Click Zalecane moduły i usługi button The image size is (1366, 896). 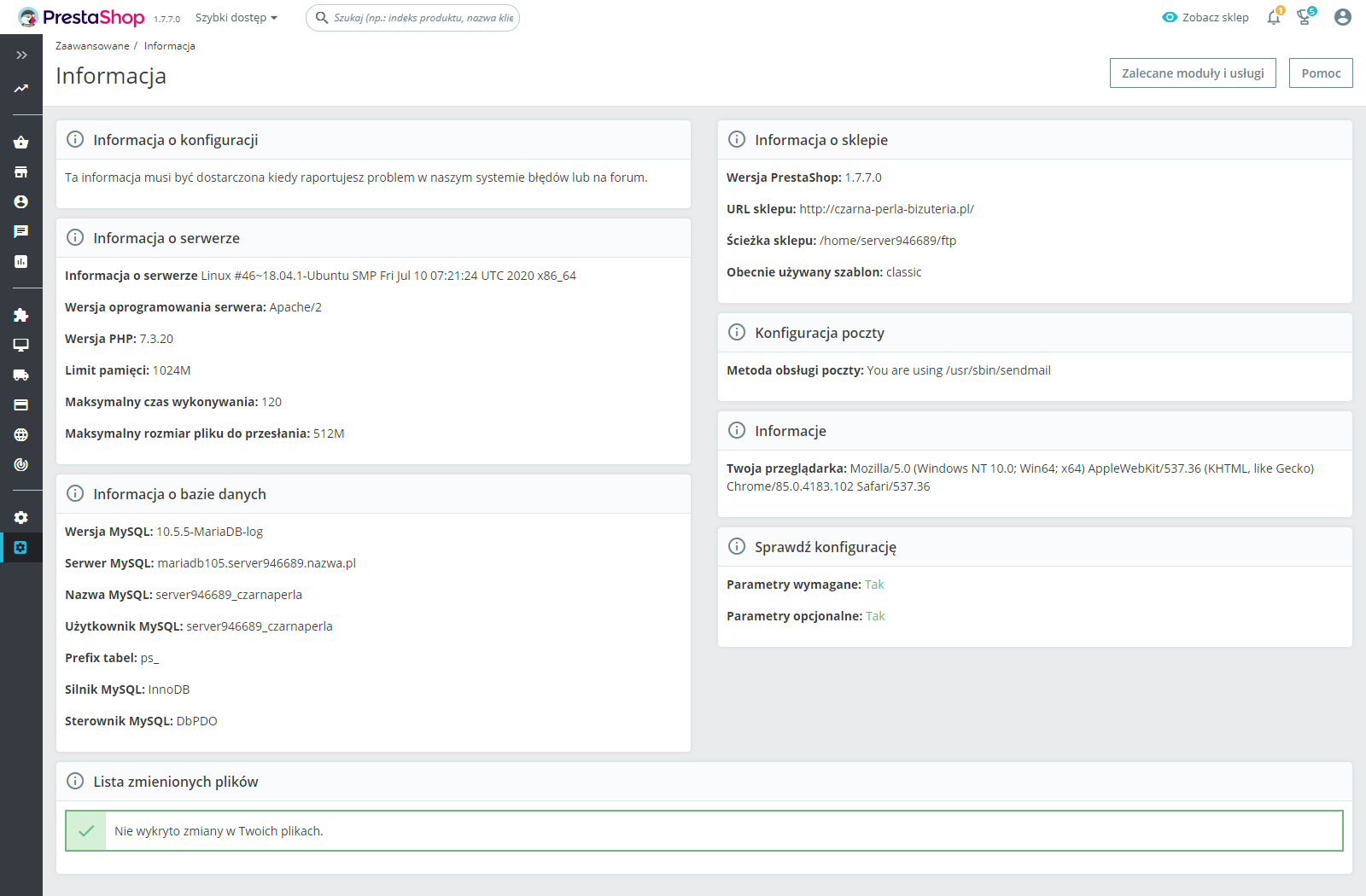coord(1192,73)
